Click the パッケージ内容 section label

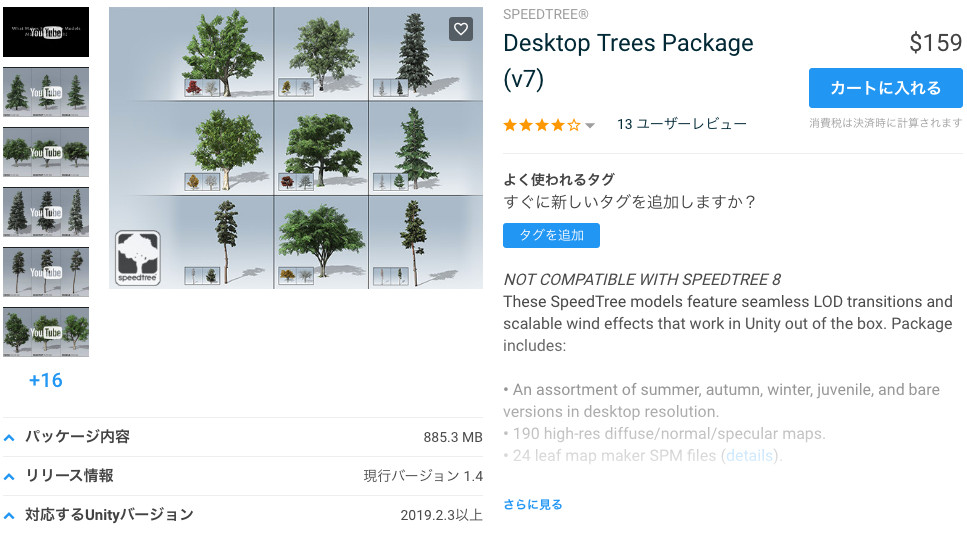tap(77, 437)
